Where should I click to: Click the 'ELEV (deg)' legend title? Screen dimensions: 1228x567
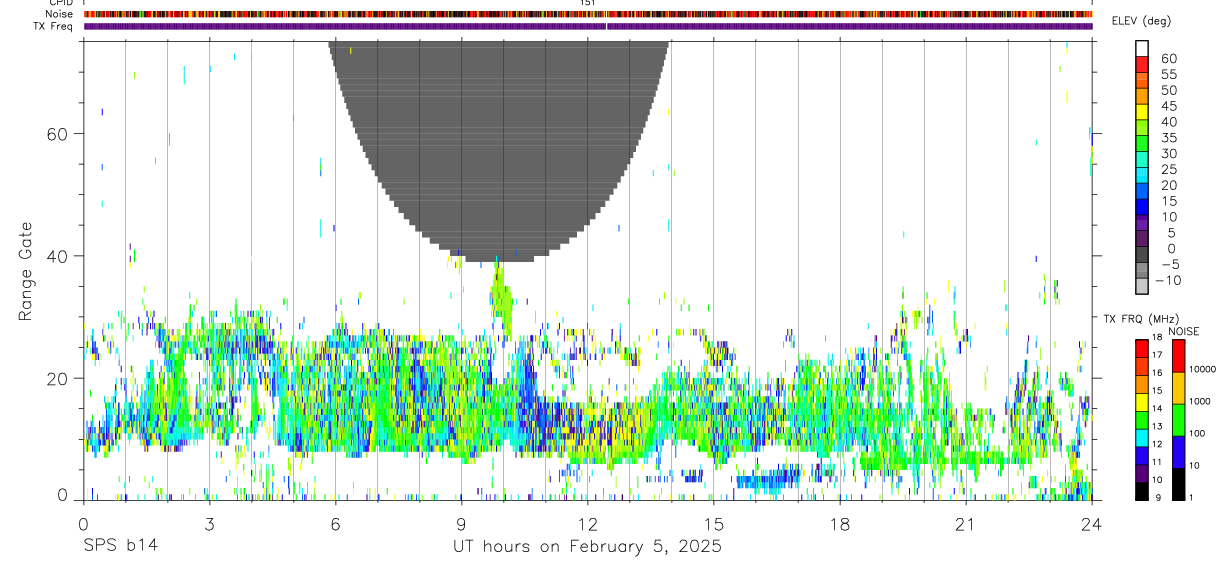(x=1141, y=21)
